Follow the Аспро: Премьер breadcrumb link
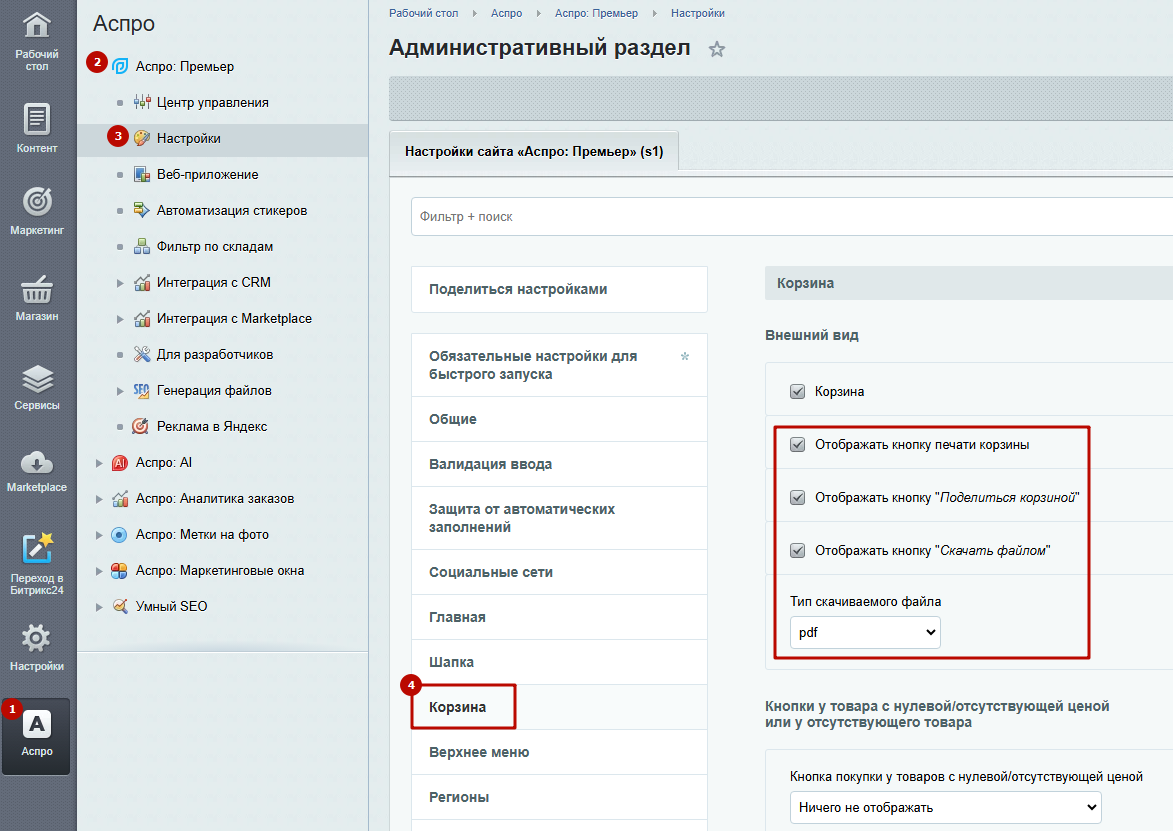 (596, 13)
